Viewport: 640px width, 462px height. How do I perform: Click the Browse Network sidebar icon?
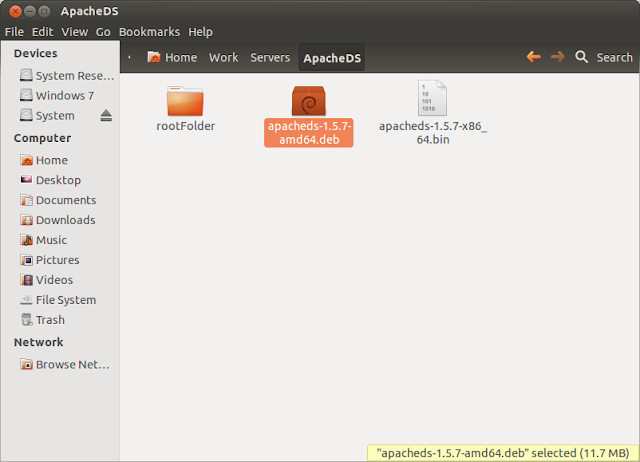pos(27,364)
